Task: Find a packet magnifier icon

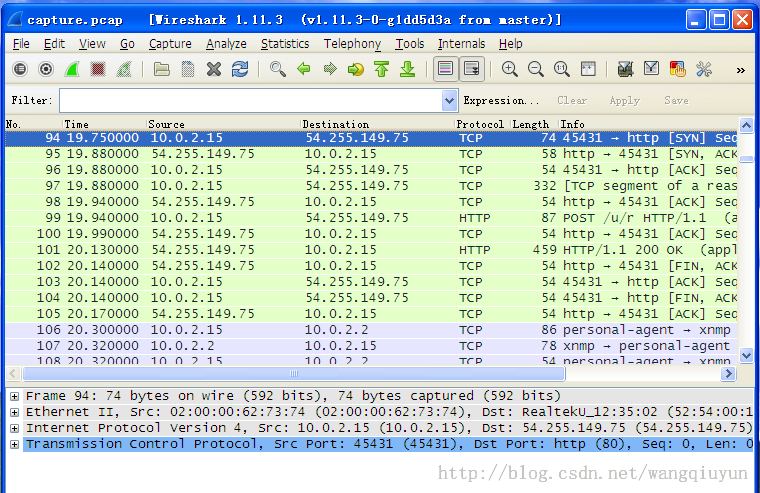Action: 277,69
